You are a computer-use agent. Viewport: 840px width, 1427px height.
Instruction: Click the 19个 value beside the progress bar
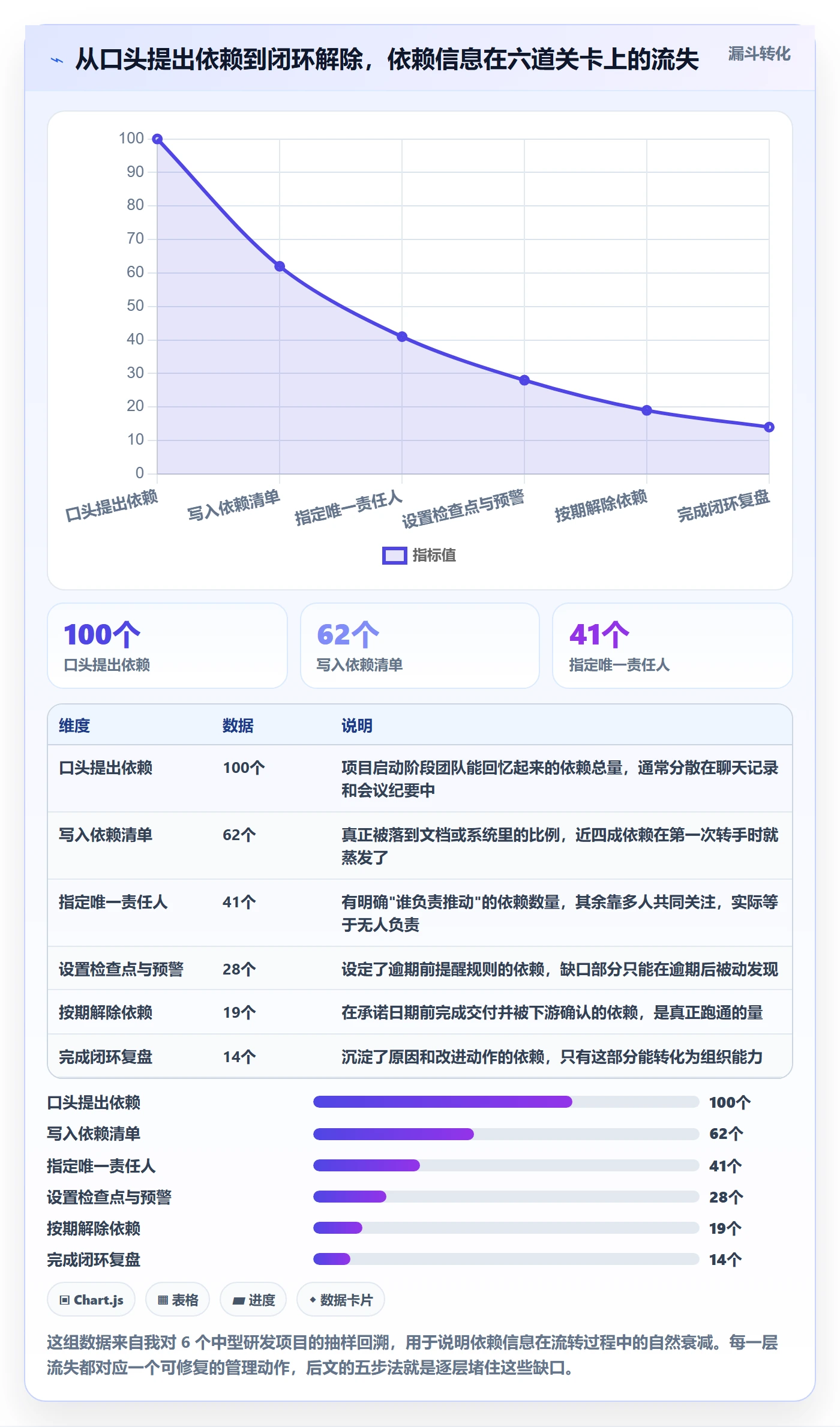725,1228
